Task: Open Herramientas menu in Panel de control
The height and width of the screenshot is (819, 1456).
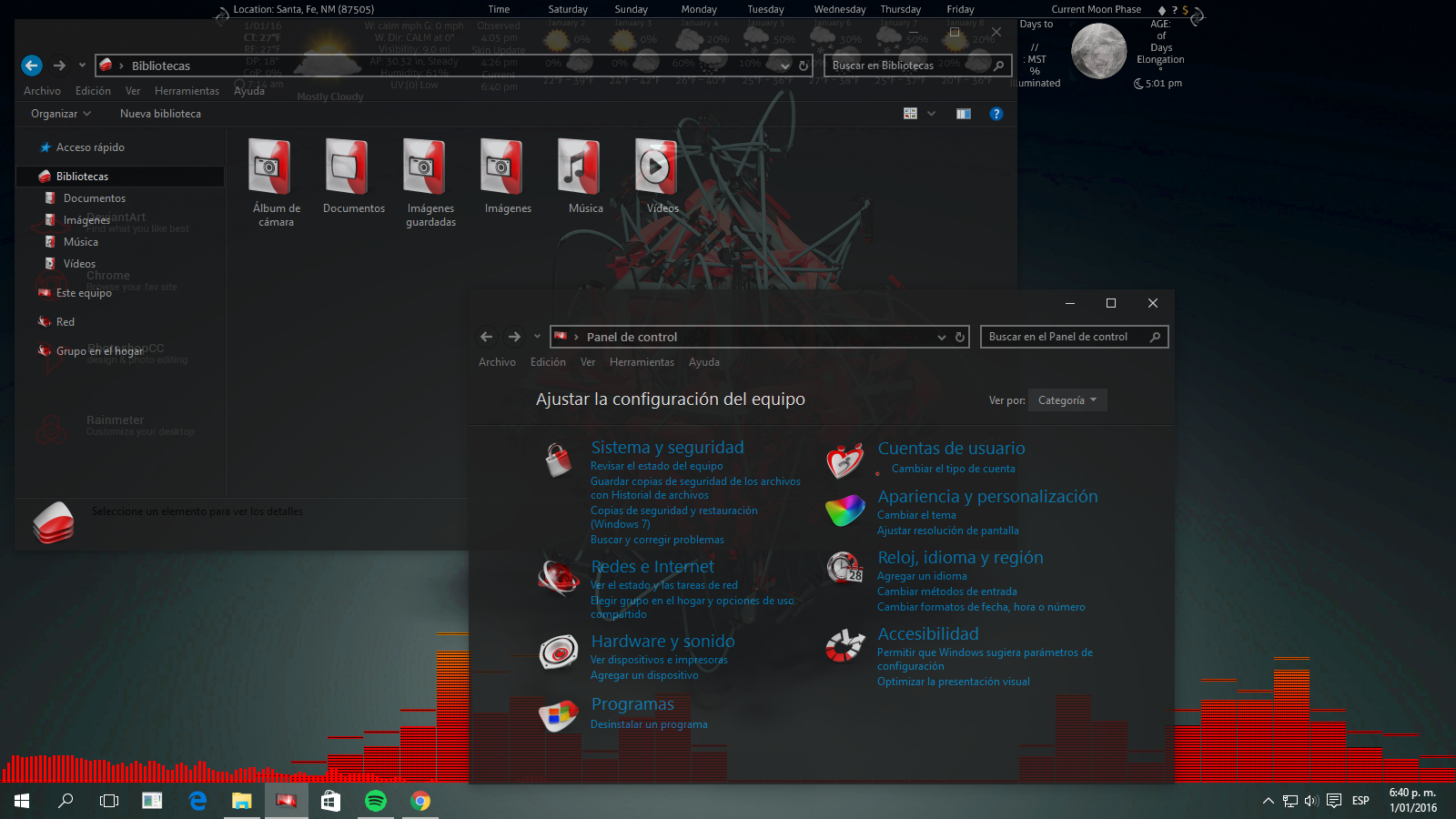Action: [642, 362]
